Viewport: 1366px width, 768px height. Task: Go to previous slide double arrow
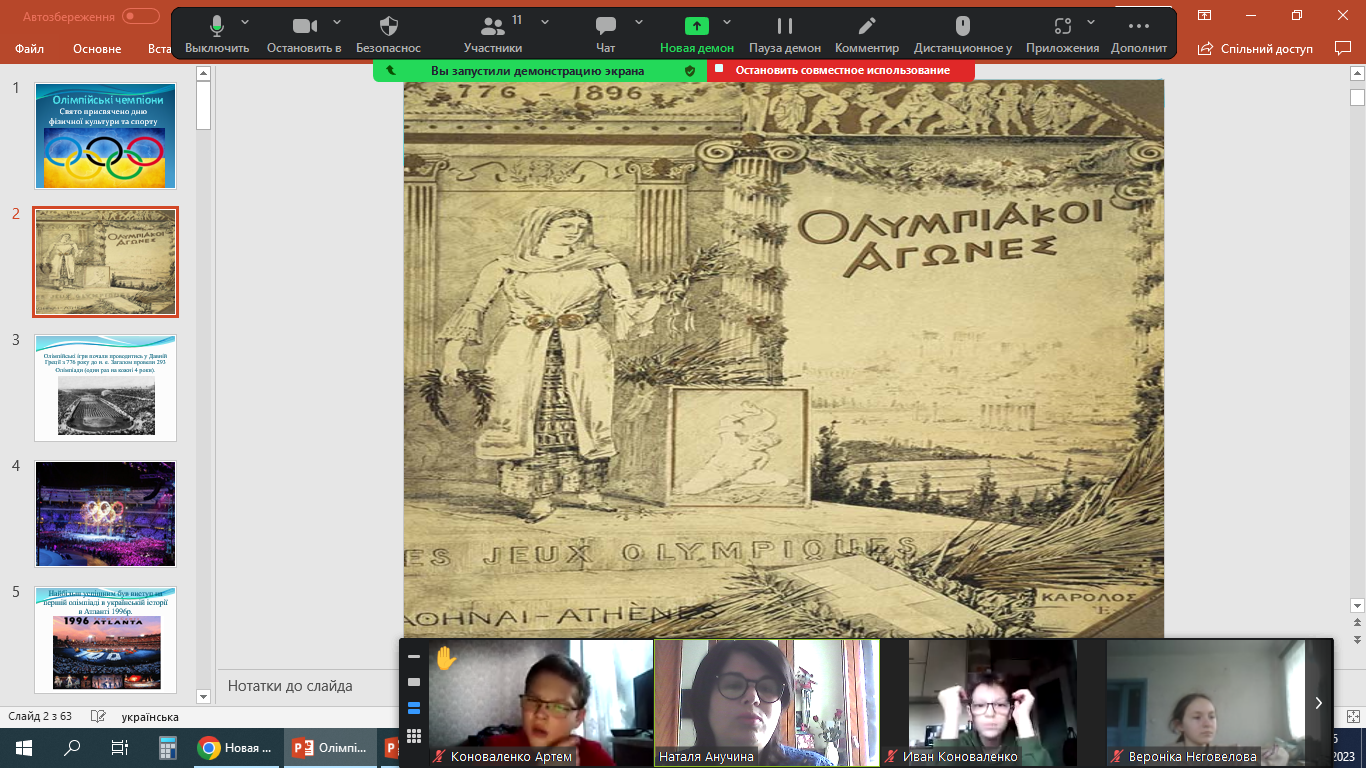pos(1357,623)
